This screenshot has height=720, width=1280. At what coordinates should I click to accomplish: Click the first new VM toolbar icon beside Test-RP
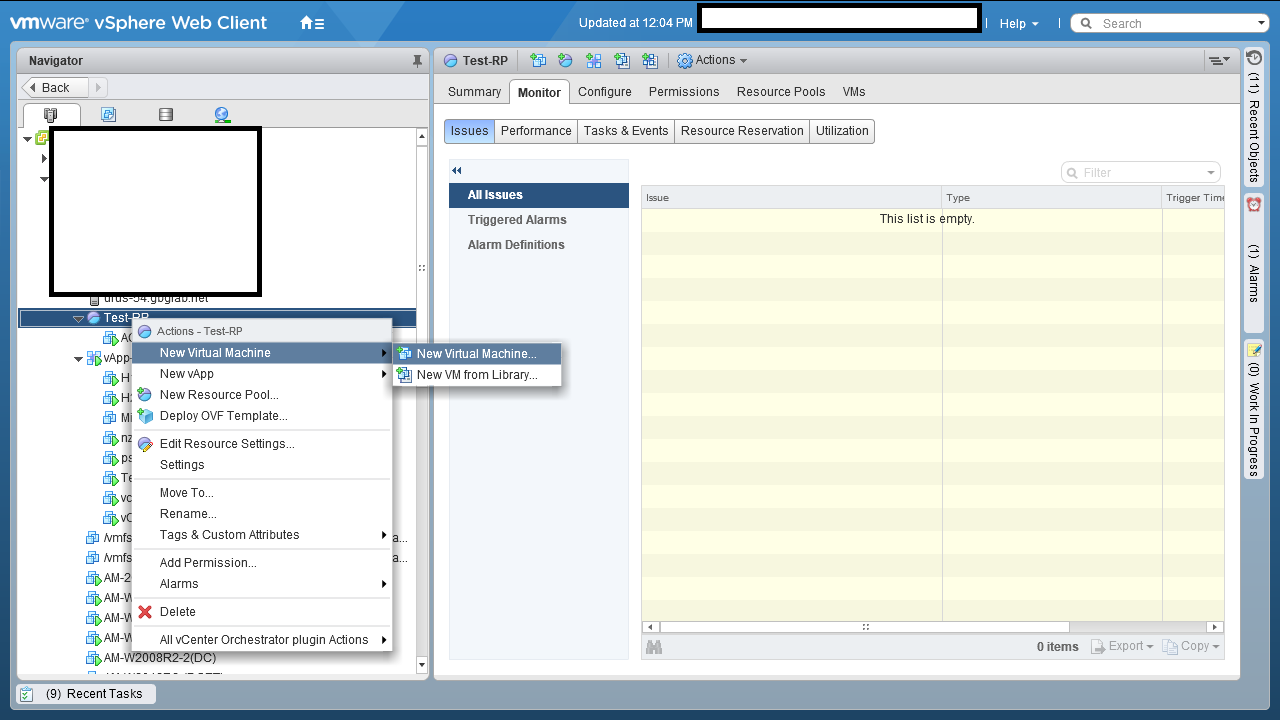(x=538, y=61)
